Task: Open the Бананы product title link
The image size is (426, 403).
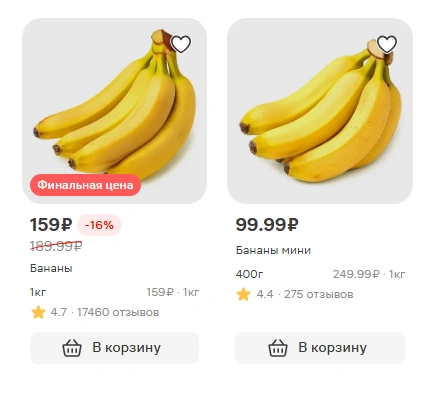Action: coord(51,268)
